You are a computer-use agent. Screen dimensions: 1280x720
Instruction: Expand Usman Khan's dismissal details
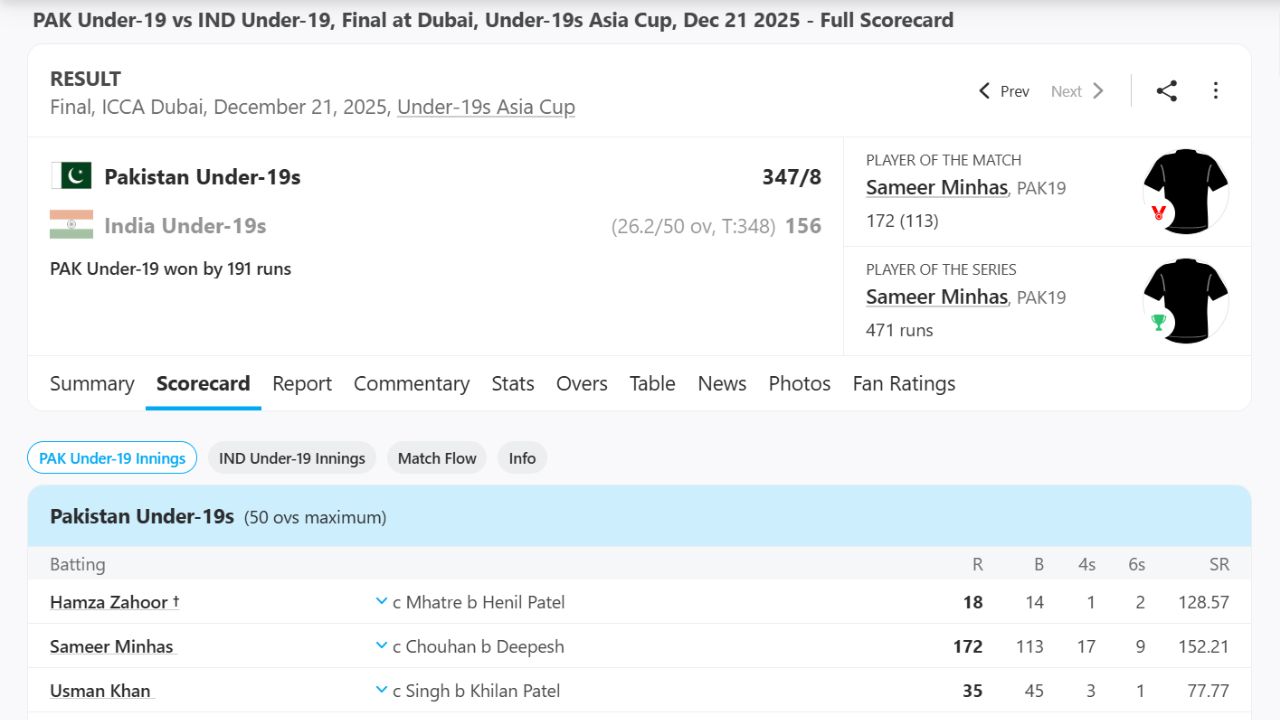(381, 689)
